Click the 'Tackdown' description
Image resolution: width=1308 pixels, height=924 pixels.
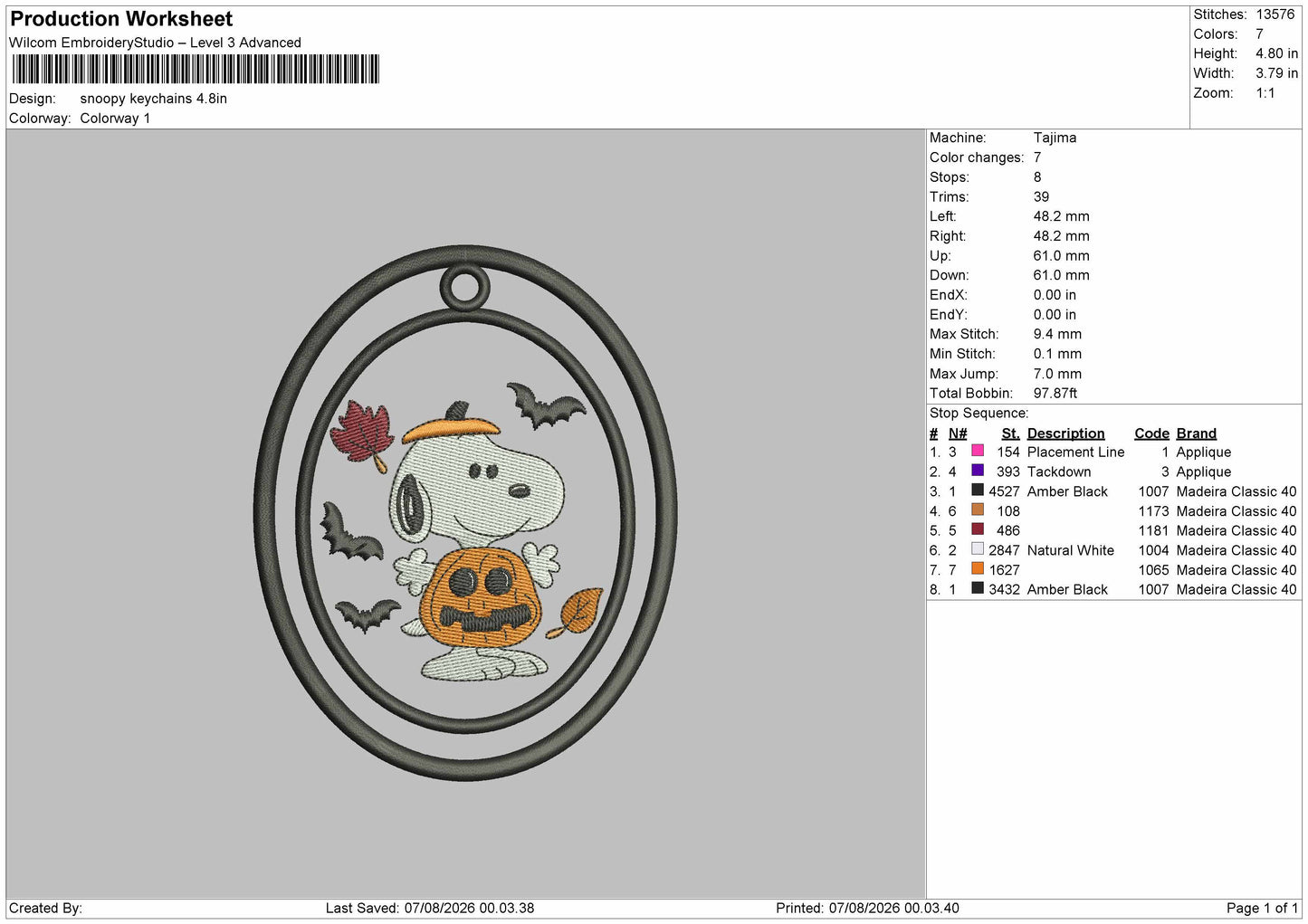pos(1059,472)
